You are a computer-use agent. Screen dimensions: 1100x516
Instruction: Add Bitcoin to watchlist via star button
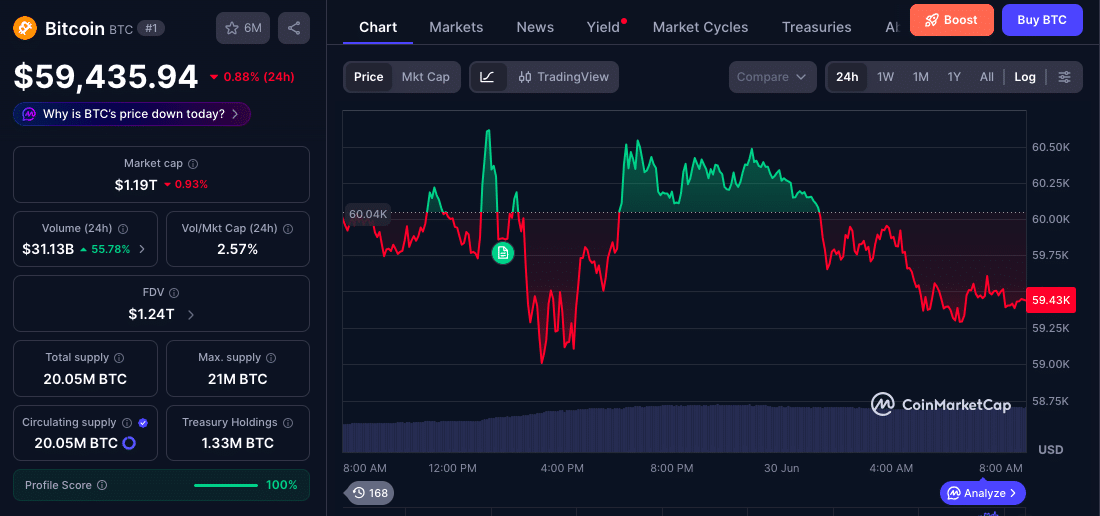(243, 28)
